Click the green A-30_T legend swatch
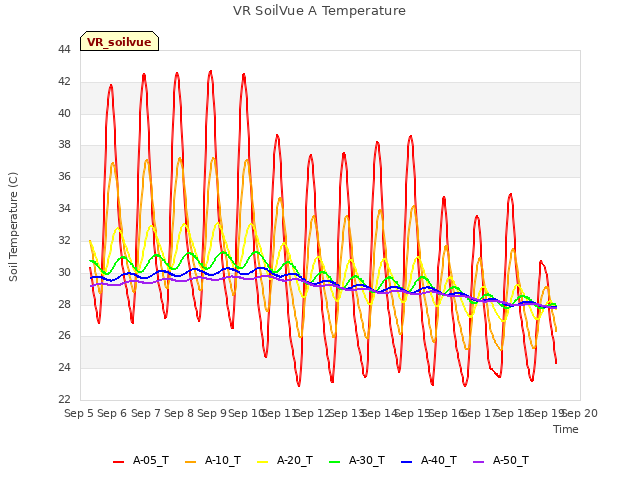This screenshot has width=640, height=480. 335,462
